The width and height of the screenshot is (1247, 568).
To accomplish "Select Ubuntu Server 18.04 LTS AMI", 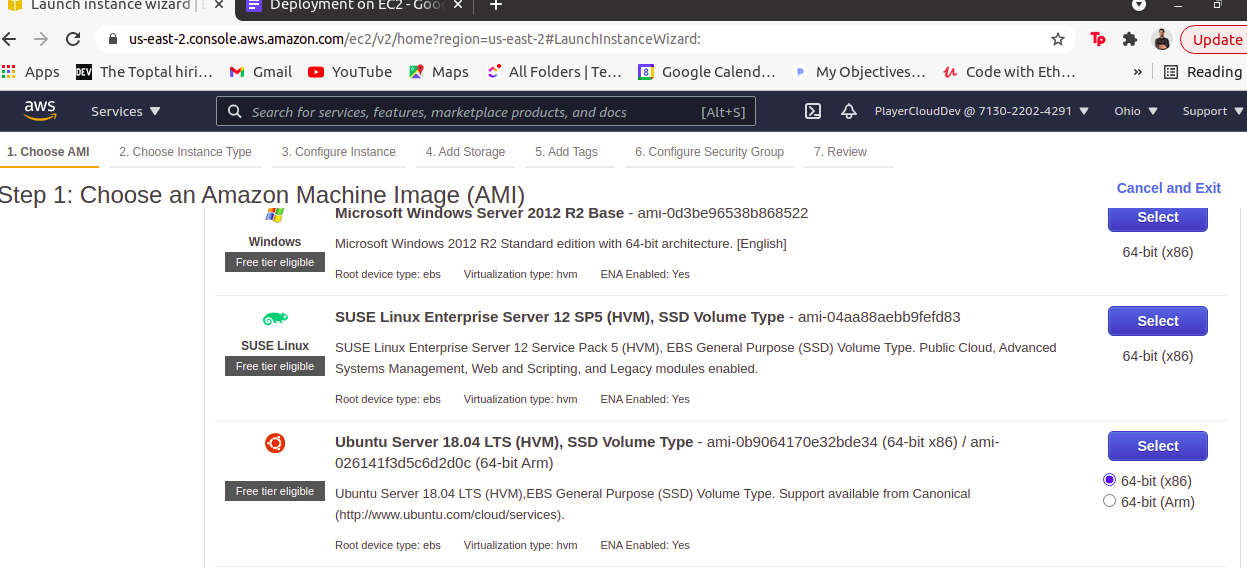I will pos(1157,446).
